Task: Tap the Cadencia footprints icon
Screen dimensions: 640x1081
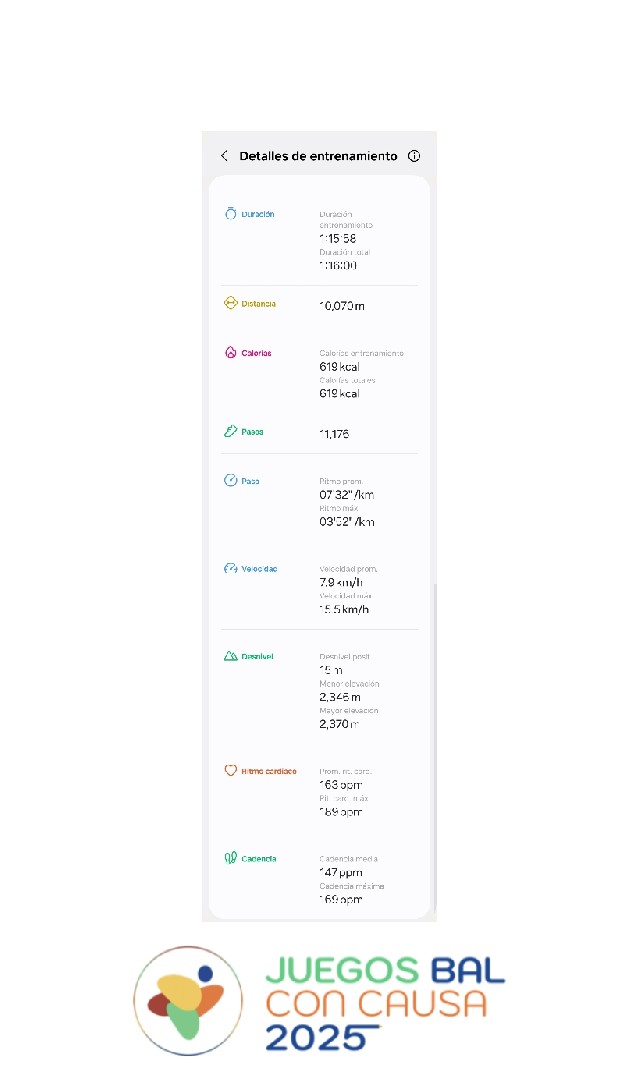Action: pyautogui.click(x=230, y=858)
